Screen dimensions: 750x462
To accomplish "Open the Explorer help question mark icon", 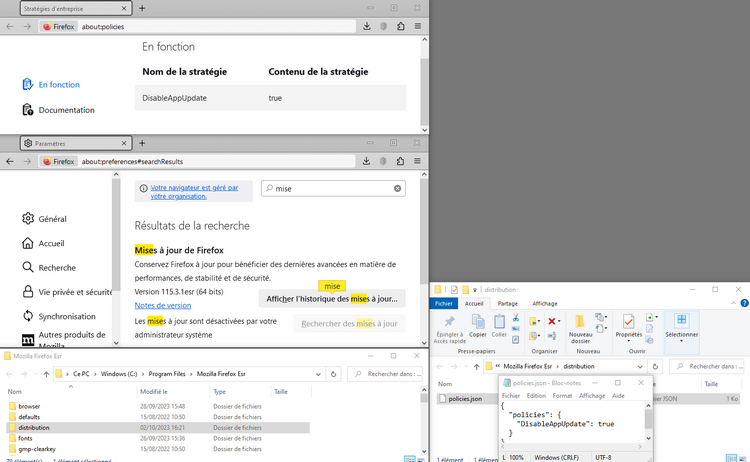I will 744,303.
